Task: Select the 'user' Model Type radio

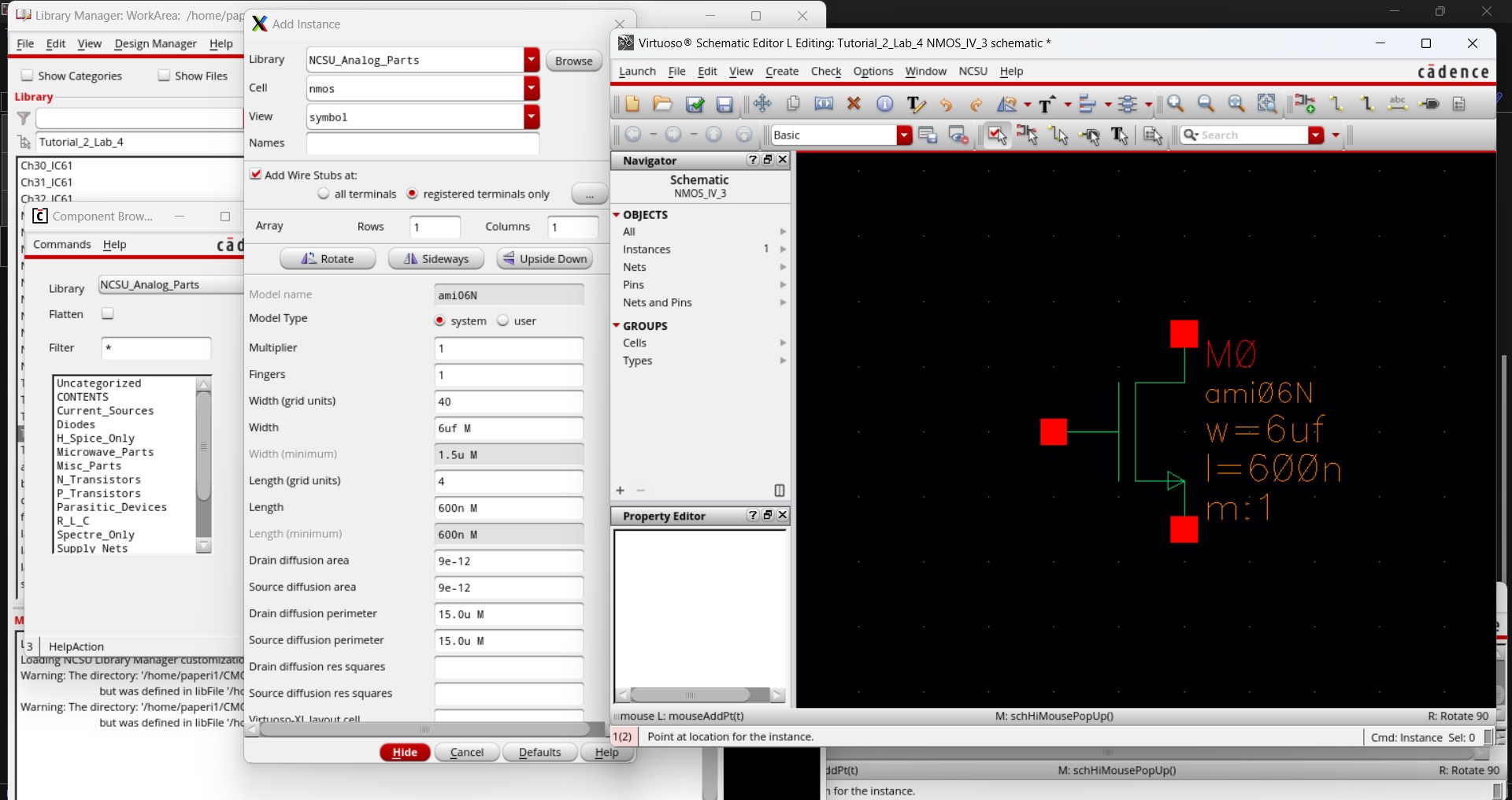Action: (502, 320)
